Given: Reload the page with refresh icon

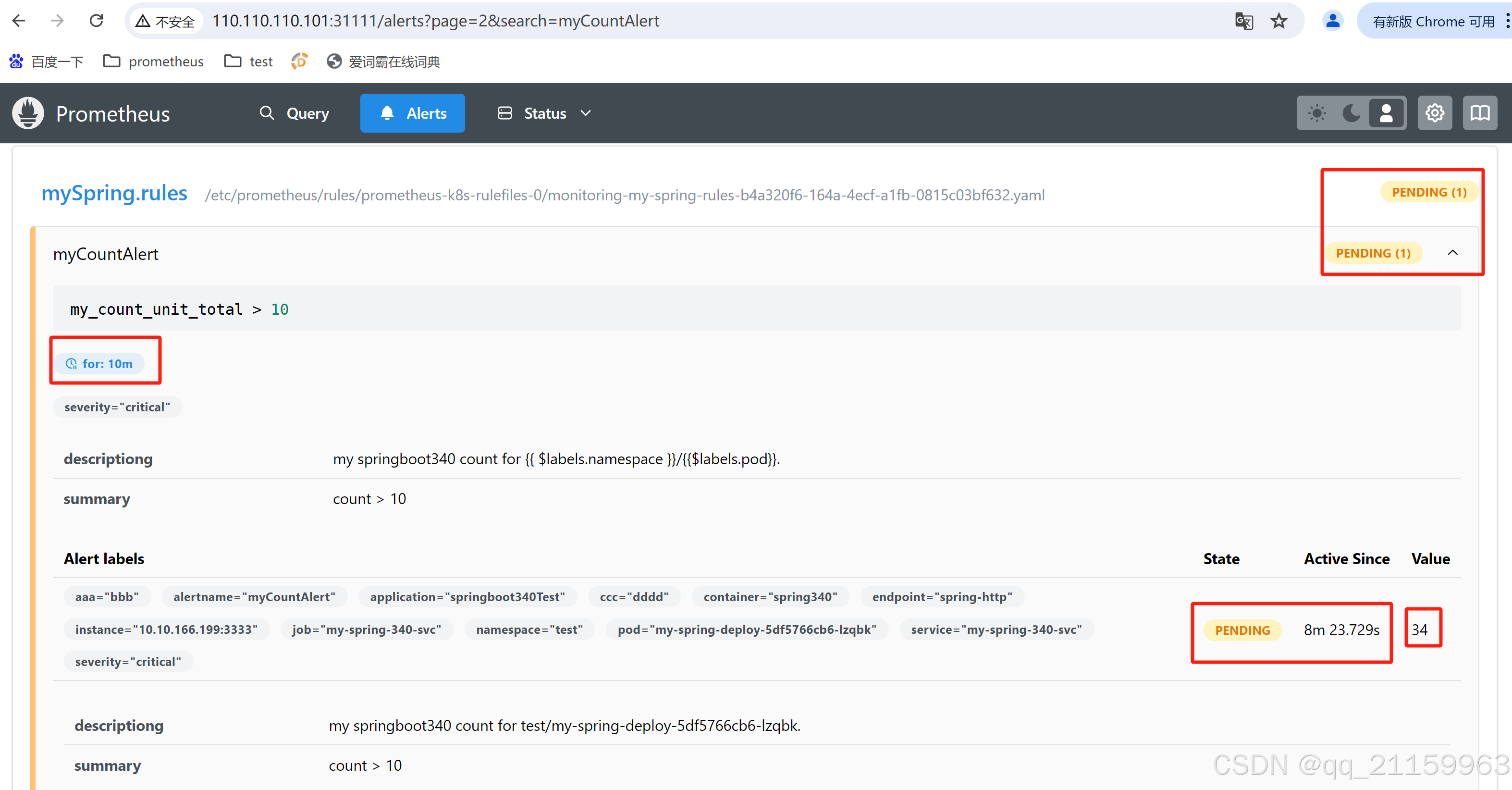Looking at the screenshot, I should point(96,21).
